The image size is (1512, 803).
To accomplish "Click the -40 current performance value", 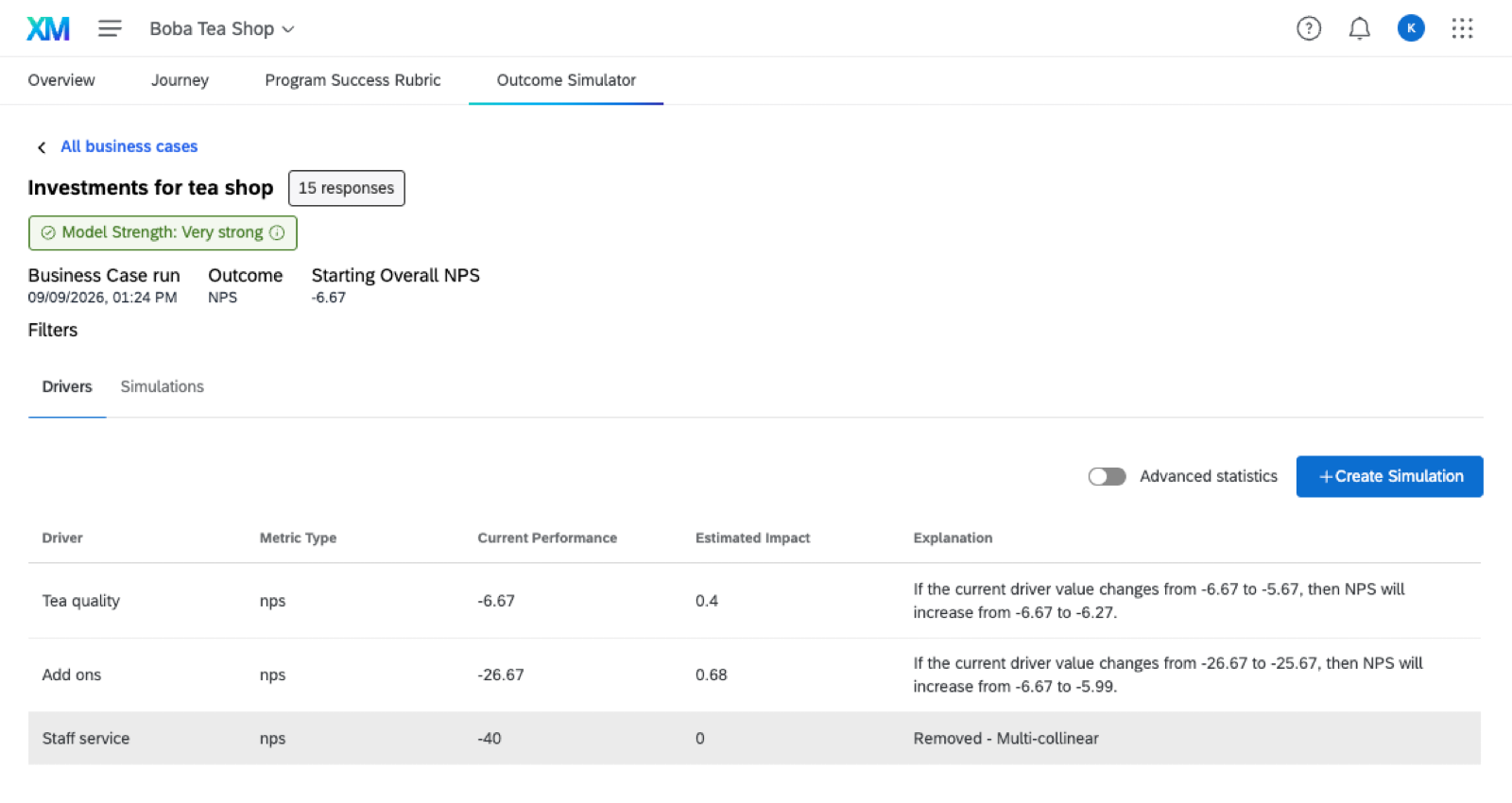I will tap(490, 738).
